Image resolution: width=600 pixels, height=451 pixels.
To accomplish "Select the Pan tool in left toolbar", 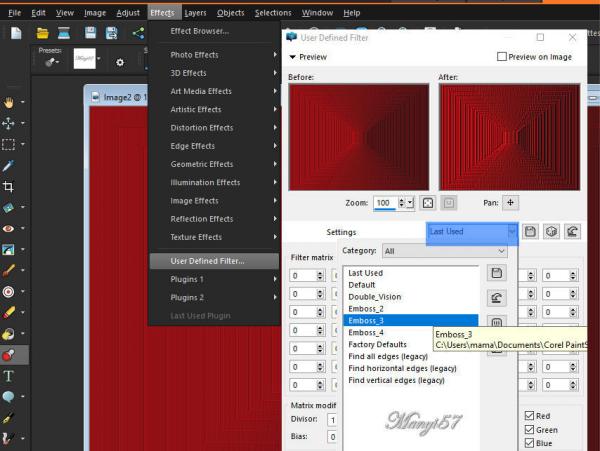I will click(x=10, y=101).
